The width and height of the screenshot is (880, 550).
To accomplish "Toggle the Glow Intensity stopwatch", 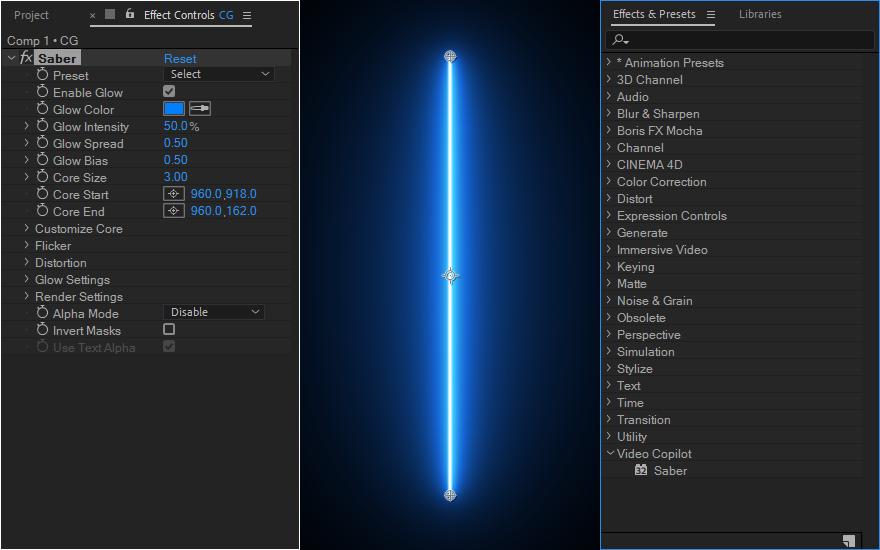I will coord(43,126).
